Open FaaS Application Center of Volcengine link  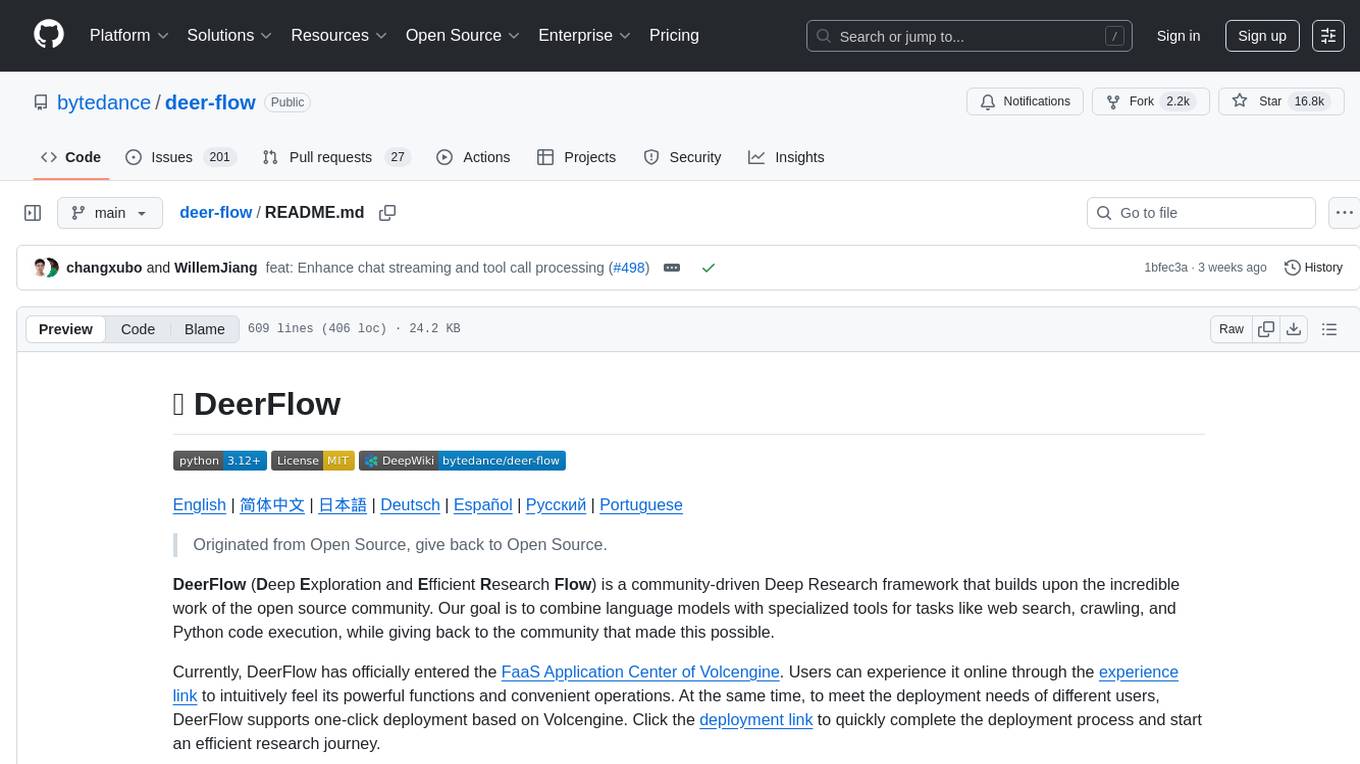[640, 672]
